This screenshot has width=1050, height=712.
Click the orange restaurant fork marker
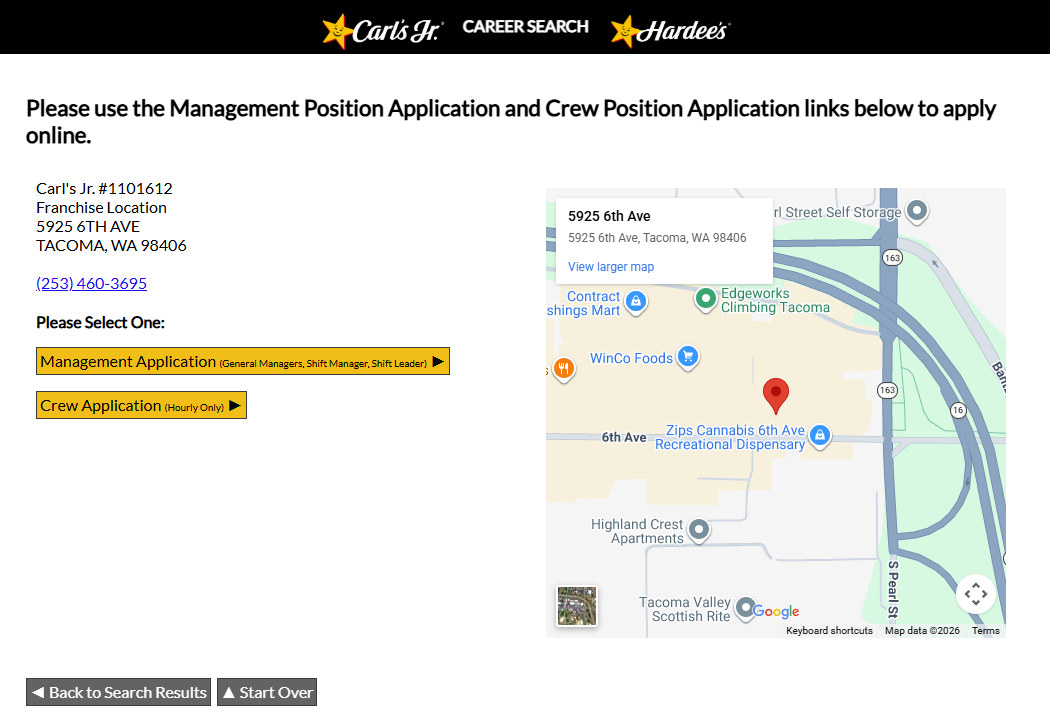[x=564, y=368]
